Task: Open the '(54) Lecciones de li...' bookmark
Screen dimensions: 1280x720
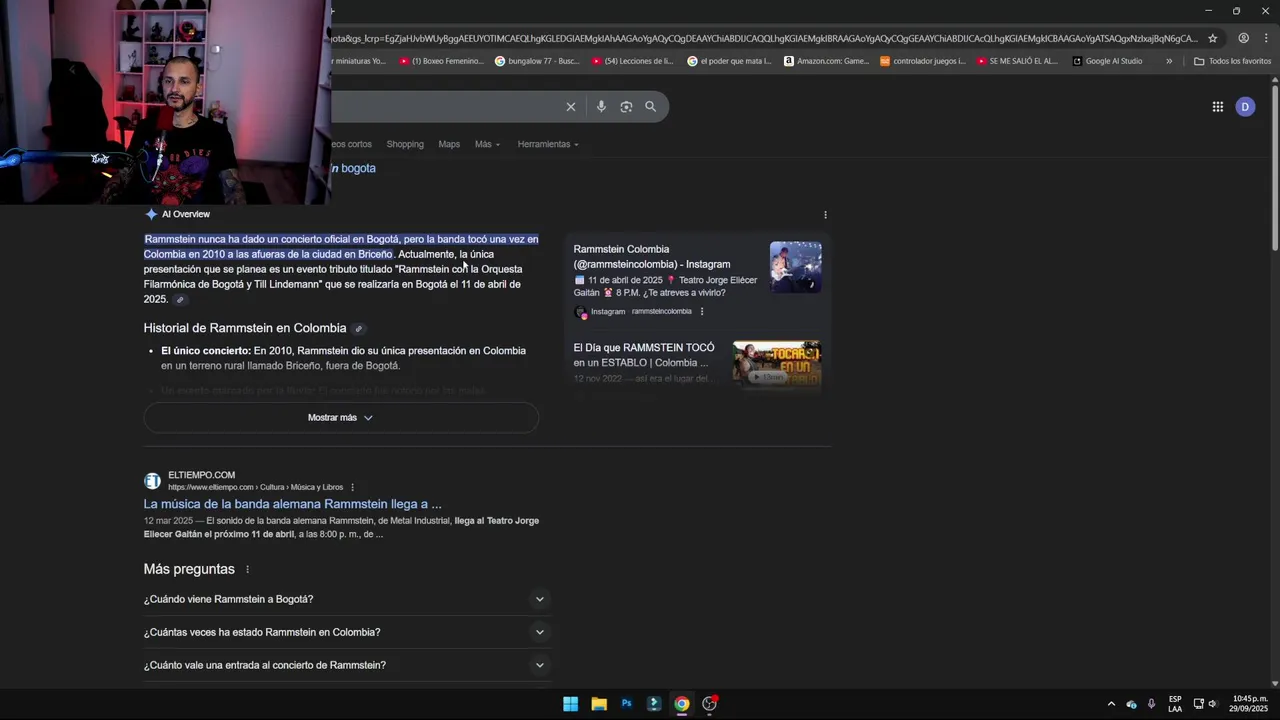Action: click(633, 61)
